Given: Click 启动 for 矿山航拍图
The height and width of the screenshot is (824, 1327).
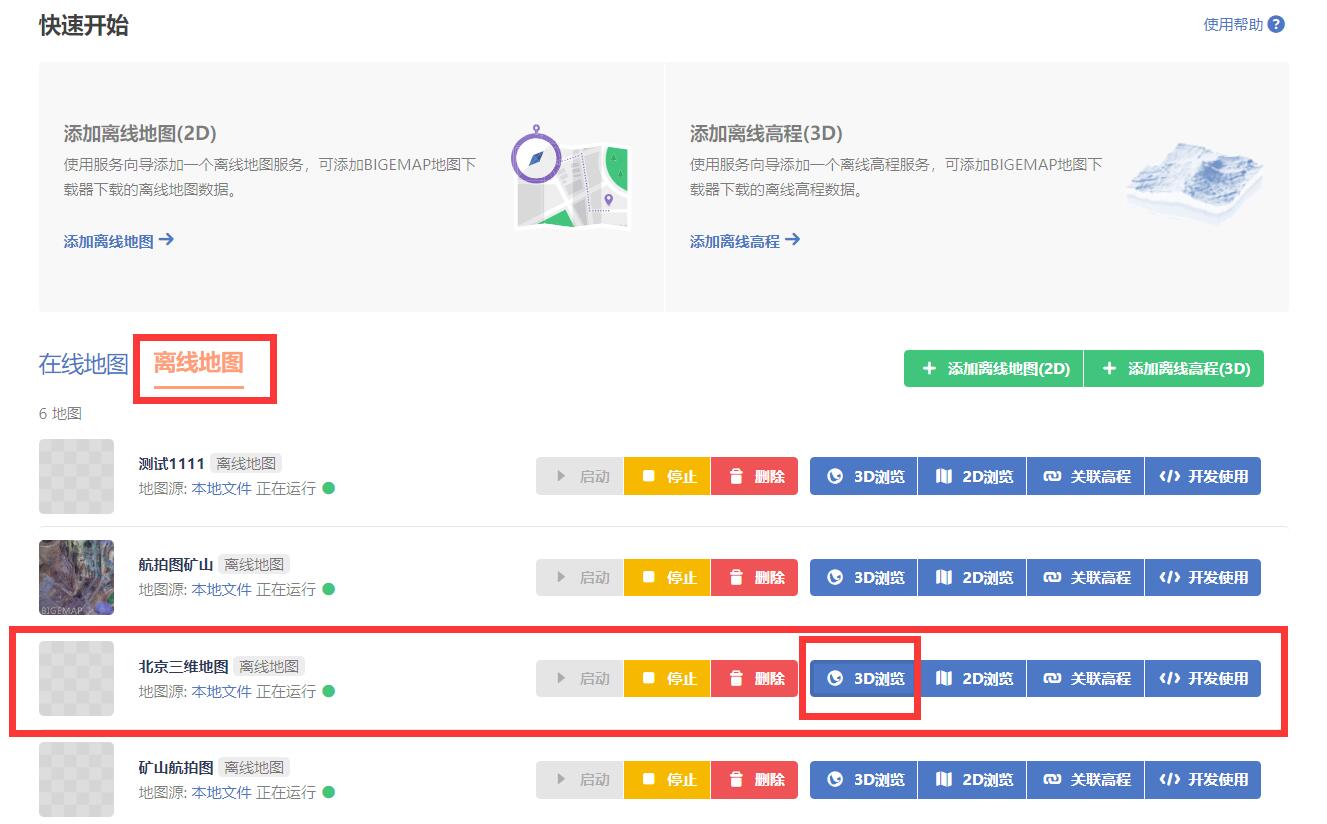Looking at the screenshot, I should 580,779.
